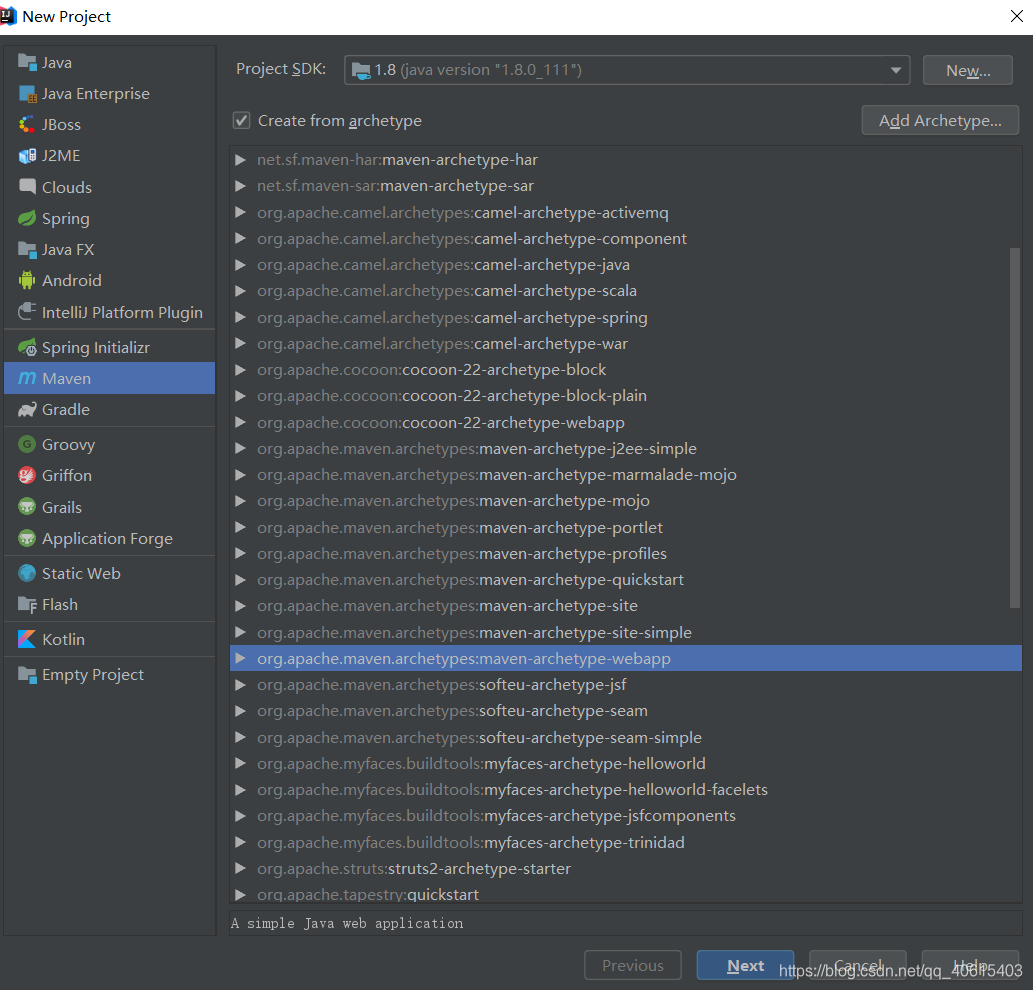Click the J2ME icon
This screenshot has height=990, width=1033.
point(27,156)
